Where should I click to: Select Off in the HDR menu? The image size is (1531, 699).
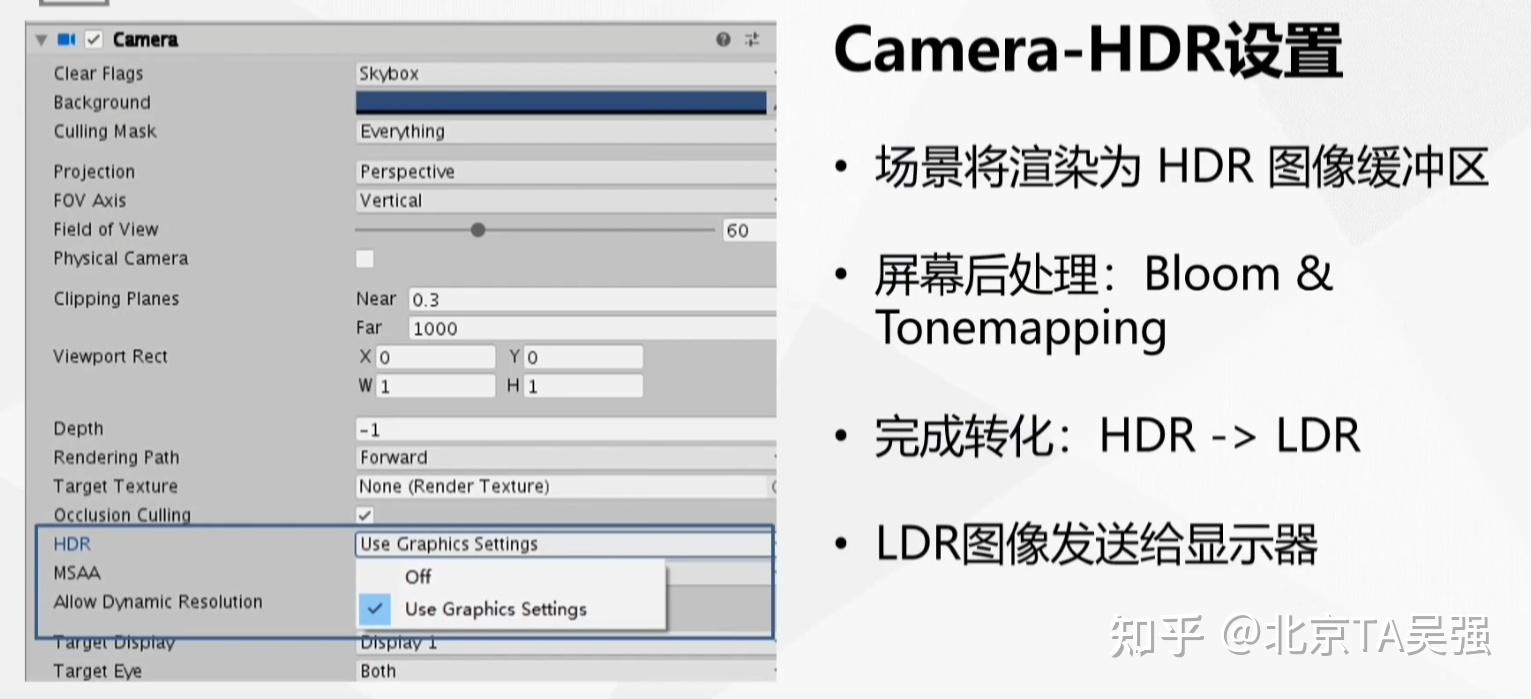(417, 576)
